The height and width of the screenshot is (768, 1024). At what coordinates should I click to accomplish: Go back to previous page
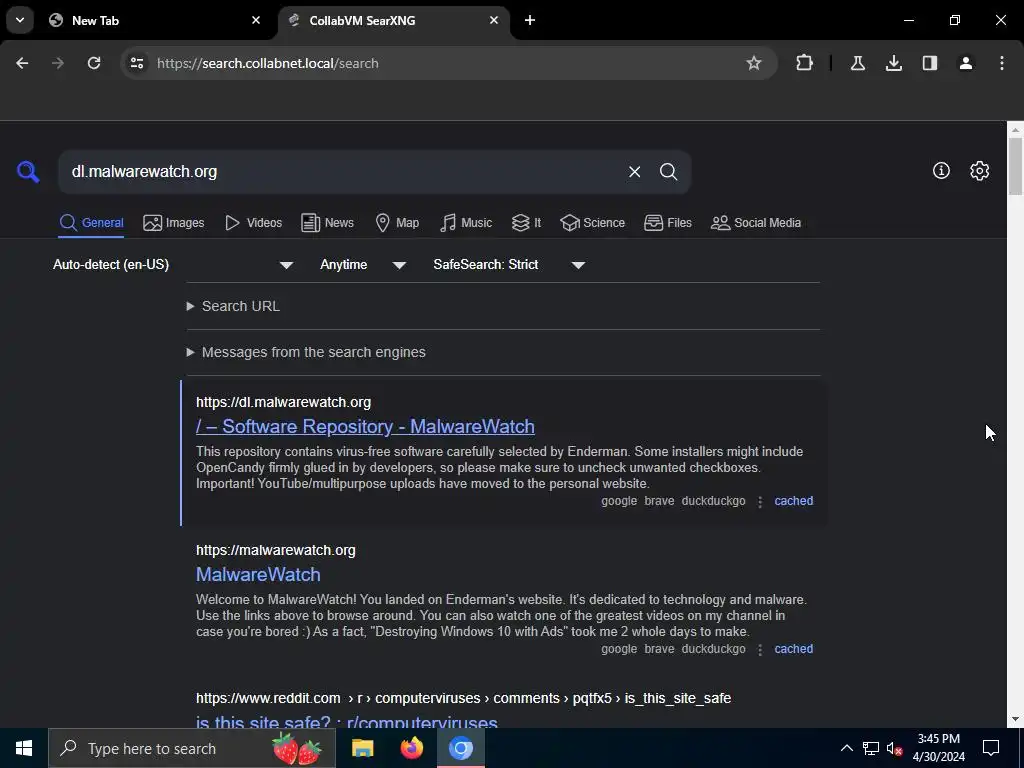pos(22,63)
